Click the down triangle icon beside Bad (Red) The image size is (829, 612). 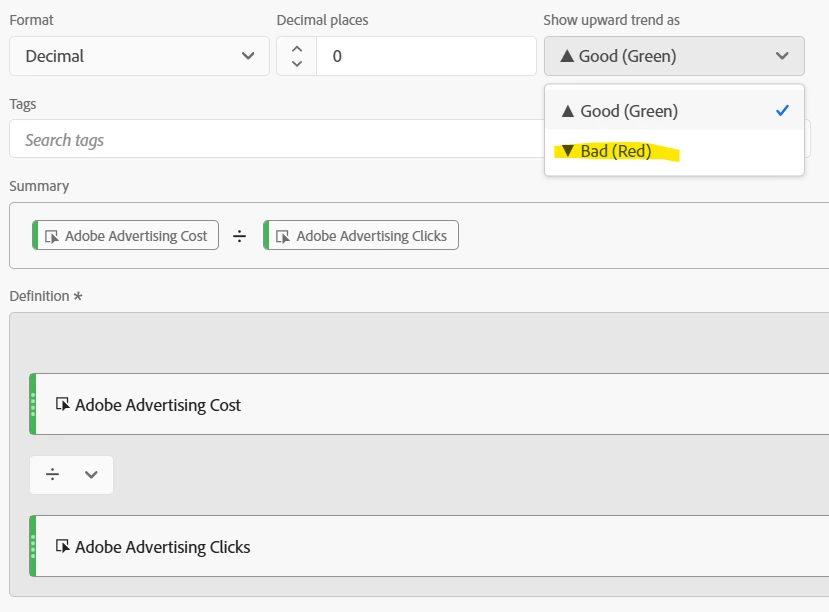[568, 151]
